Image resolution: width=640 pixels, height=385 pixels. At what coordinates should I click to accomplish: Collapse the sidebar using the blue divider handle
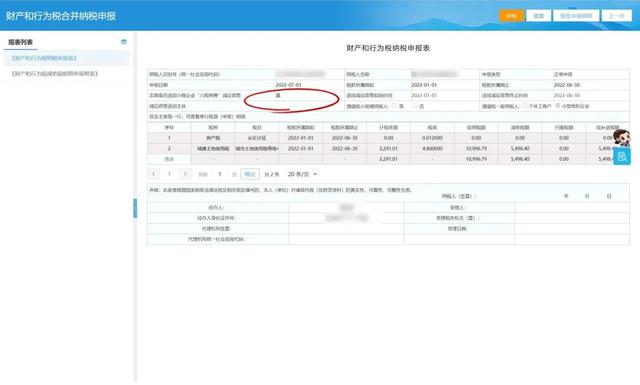[x=135, y=208]
